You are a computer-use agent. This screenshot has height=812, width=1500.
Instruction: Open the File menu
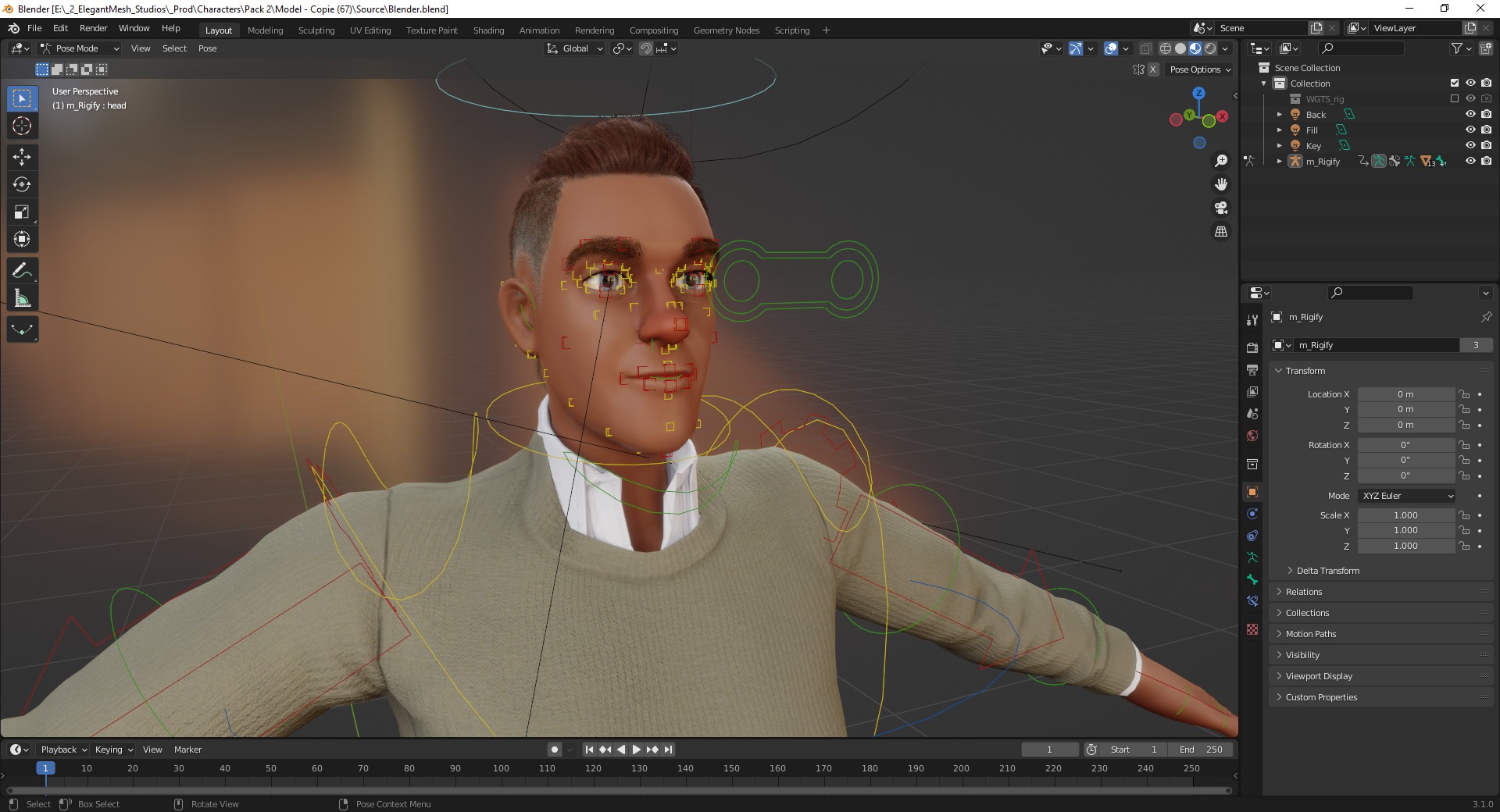[34, 28]
